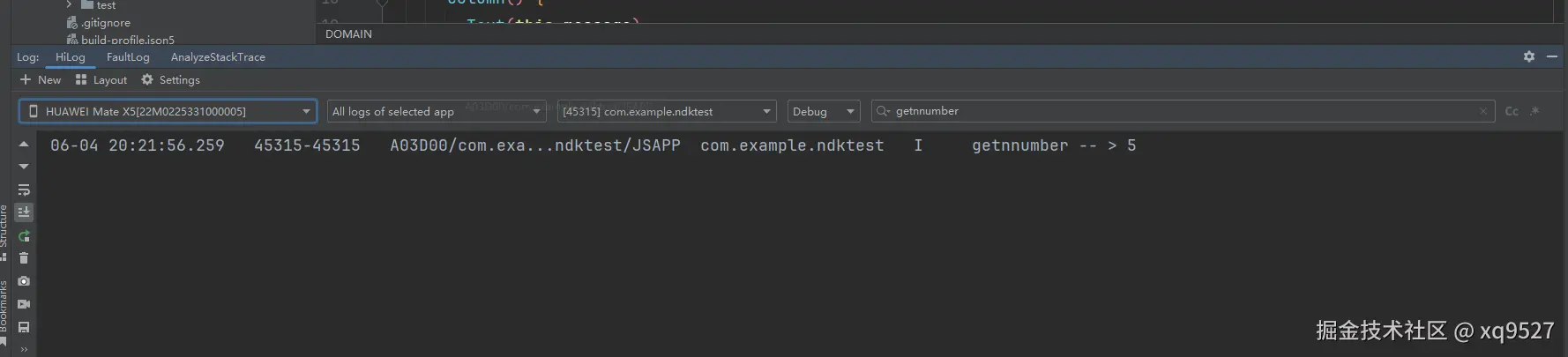Open the HUAWEI Mate X5 device dropdown
This screenshot has height=357, width=1568.
click(x=168, y=111)
